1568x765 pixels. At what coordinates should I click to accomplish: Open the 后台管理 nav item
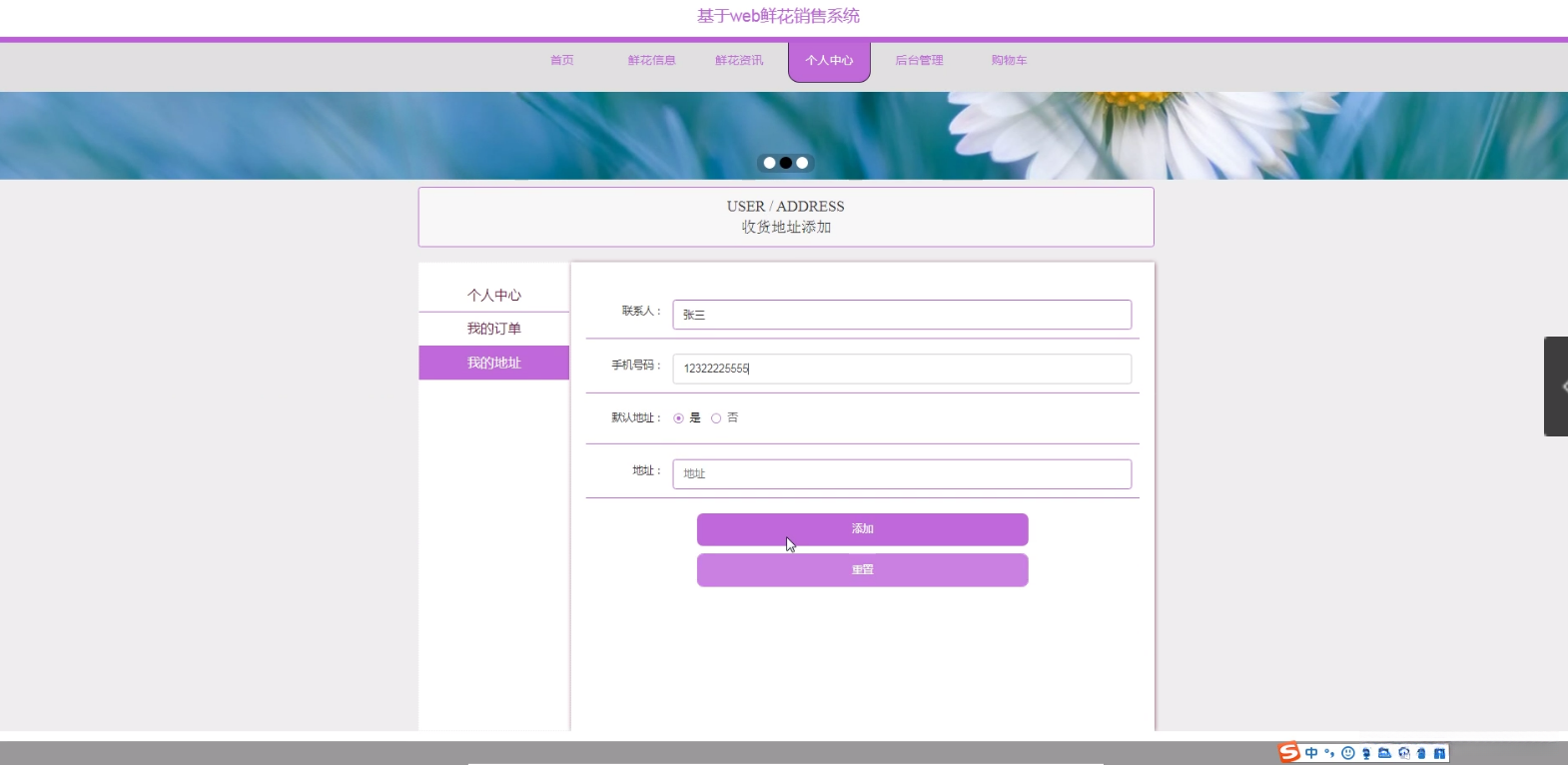(919, 61)
